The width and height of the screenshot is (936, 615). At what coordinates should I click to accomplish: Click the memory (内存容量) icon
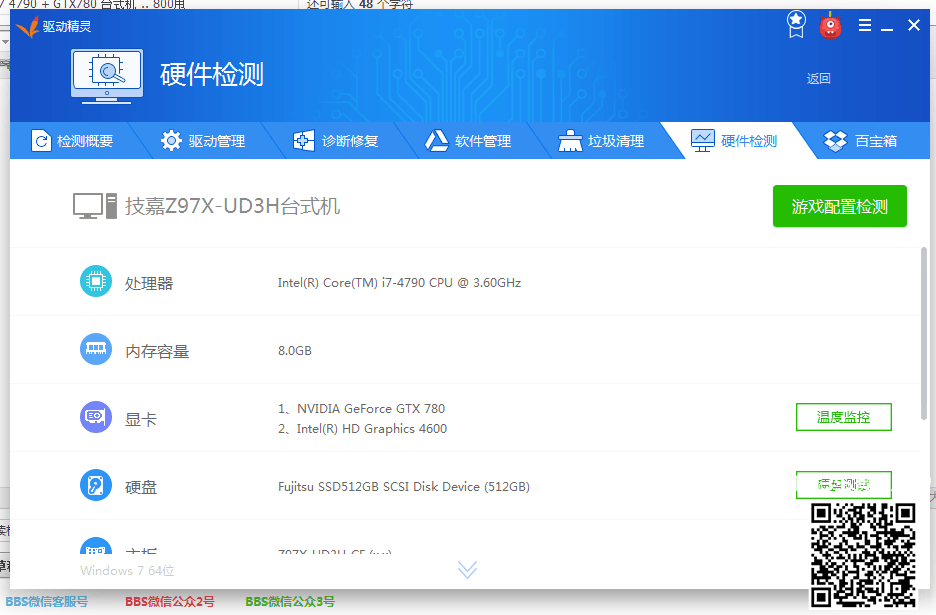(96, 350)
